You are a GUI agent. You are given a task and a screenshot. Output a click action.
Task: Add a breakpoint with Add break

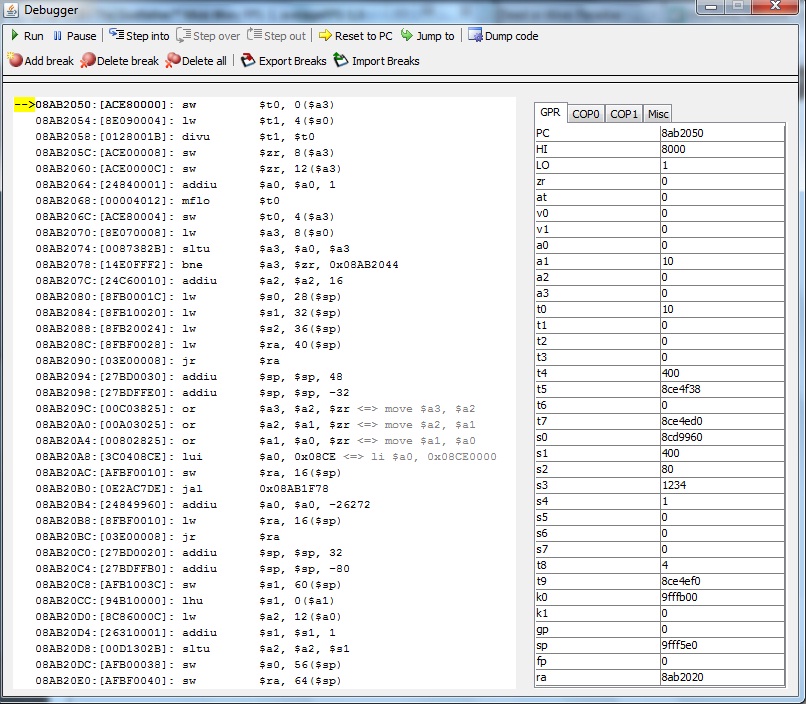tap(41, 61)
